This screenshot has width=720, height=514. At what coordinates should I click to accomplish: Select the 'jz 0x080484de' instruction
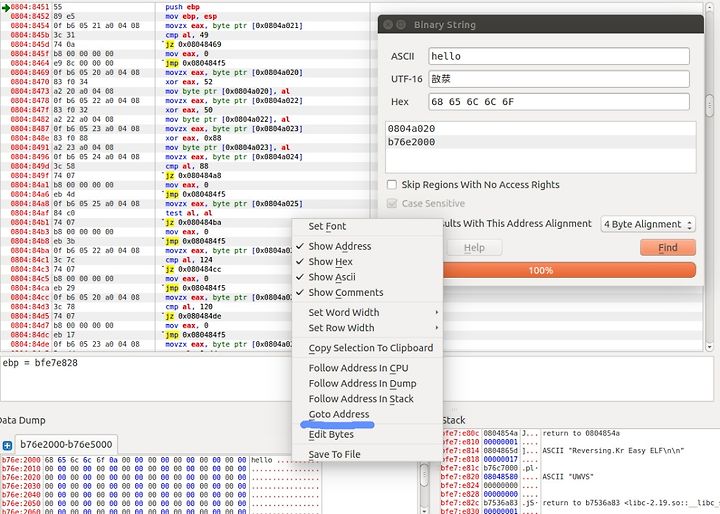193,316
